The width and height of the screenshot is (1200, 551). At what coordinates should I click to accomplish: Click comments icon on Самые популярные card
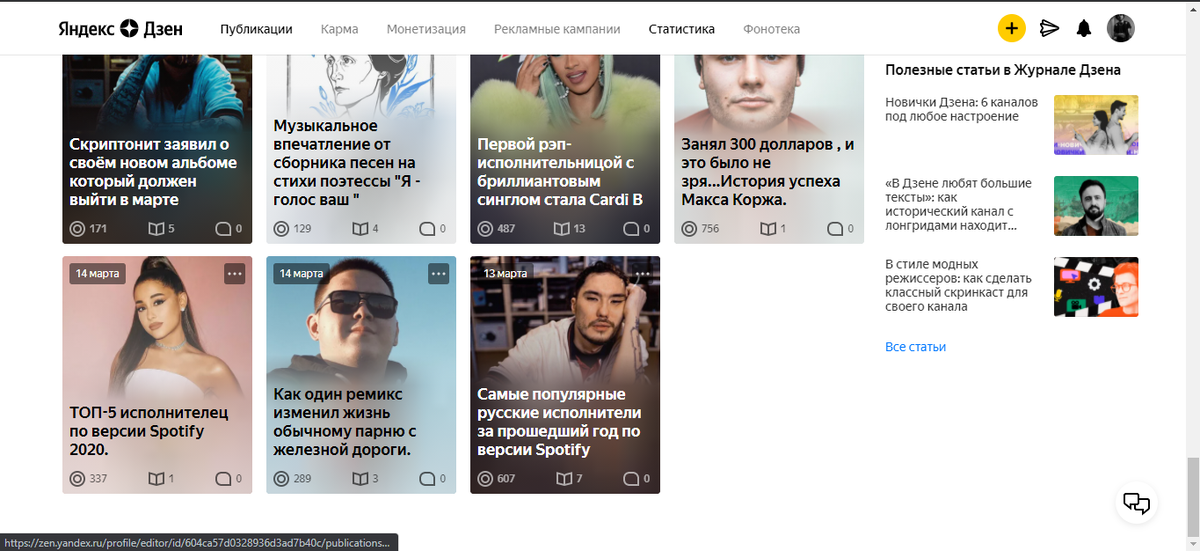(631, 479)
